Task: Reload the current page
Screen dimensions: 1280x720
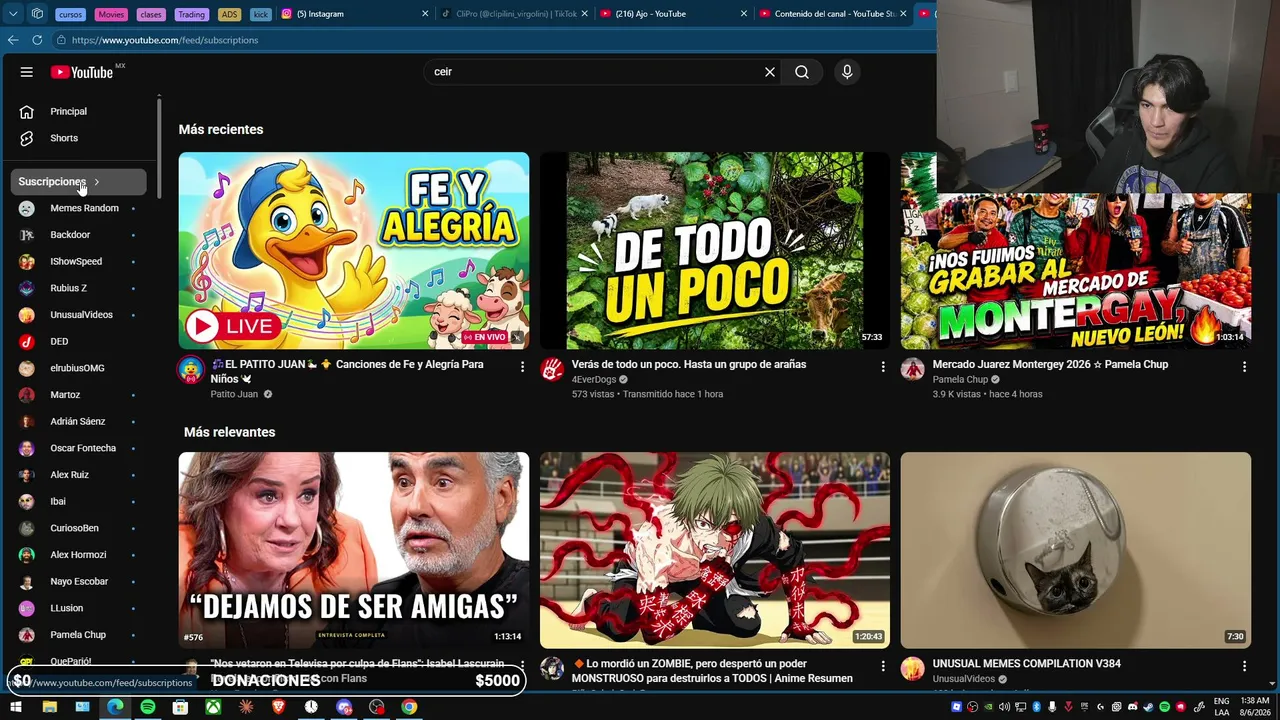Action: click(x=37, y=40)
